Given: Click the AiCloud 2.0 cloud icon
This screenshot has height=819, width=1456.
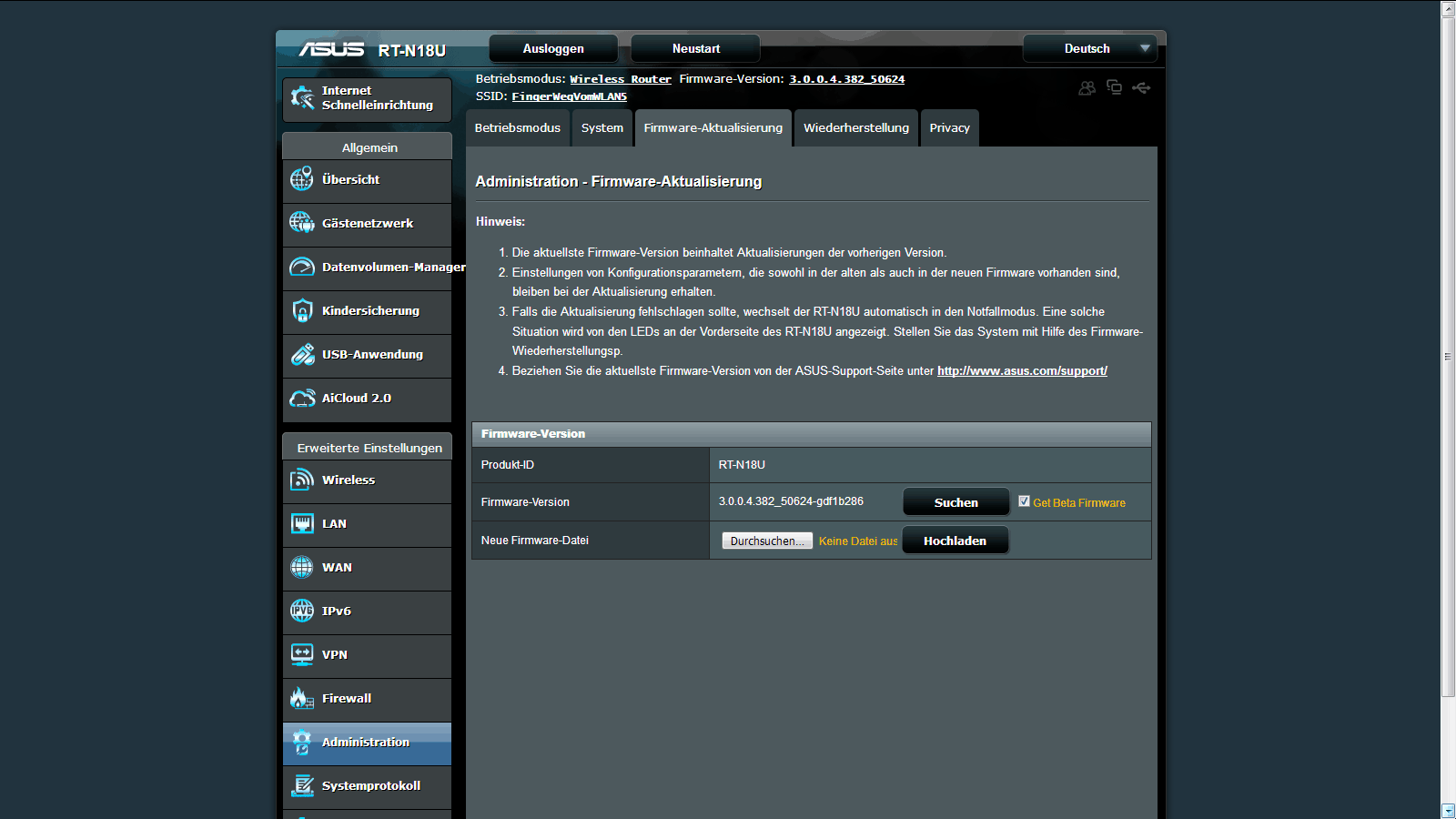Looking at the screenshot, I should pos(302,398).
